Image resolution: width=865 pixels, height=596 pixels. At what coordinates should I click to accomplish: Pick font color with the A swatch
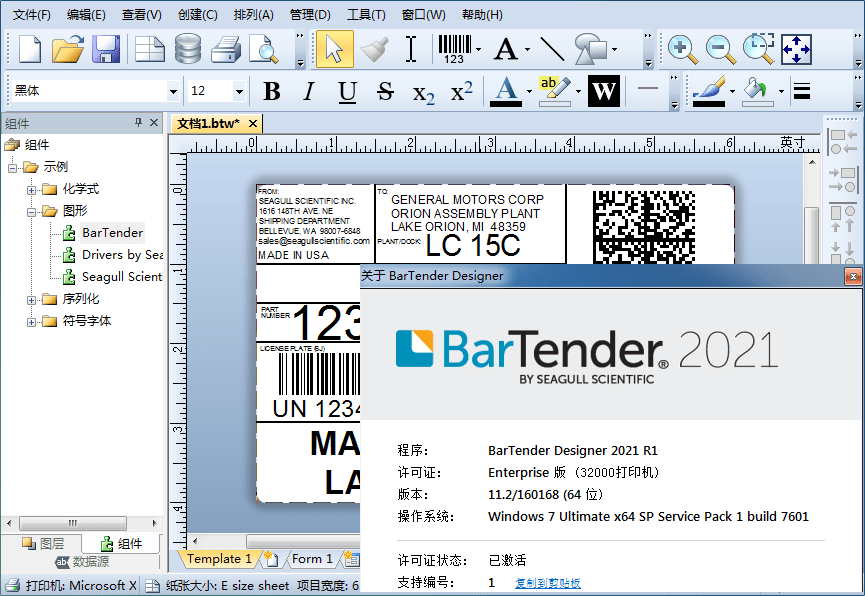(x=506, y=91)
